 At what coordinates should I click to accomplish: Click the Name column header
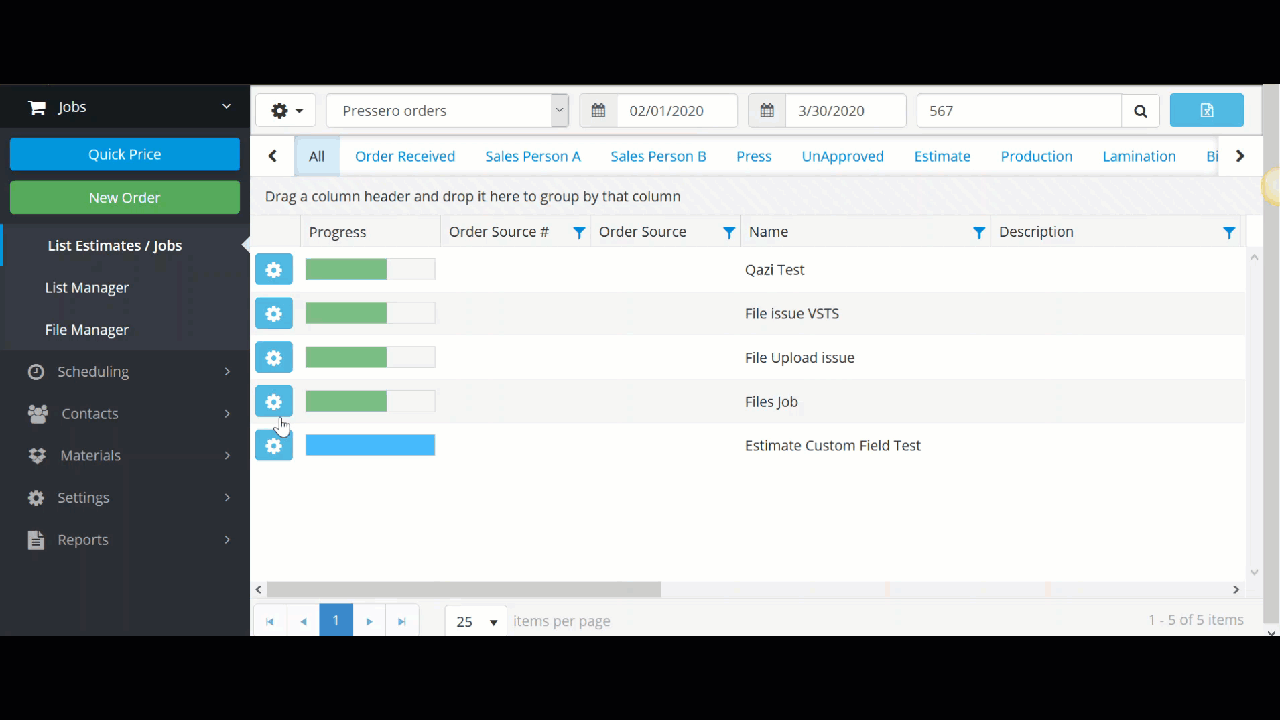769,232
